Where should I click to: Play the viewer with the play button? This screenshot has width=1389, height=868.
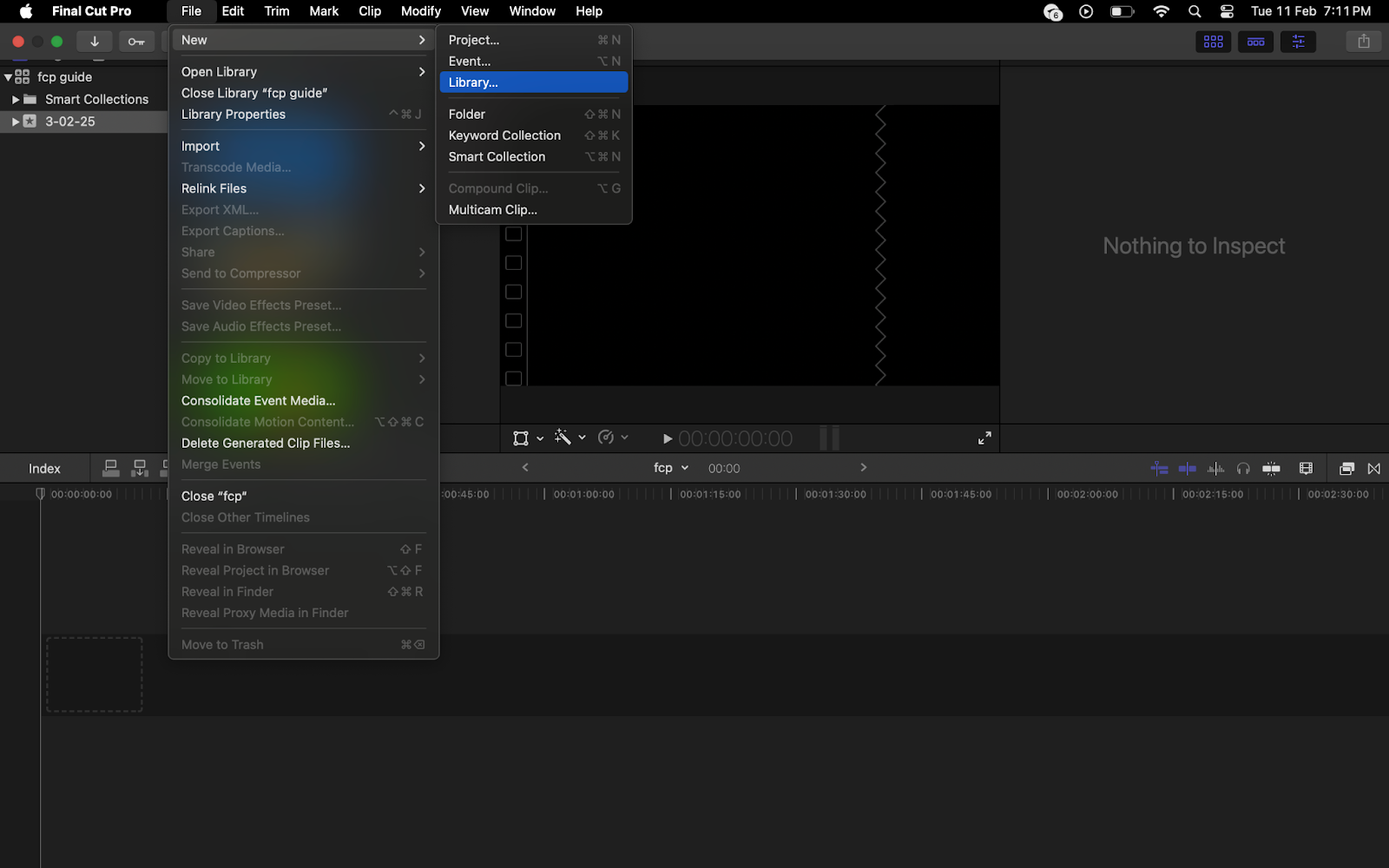[667, 439]
